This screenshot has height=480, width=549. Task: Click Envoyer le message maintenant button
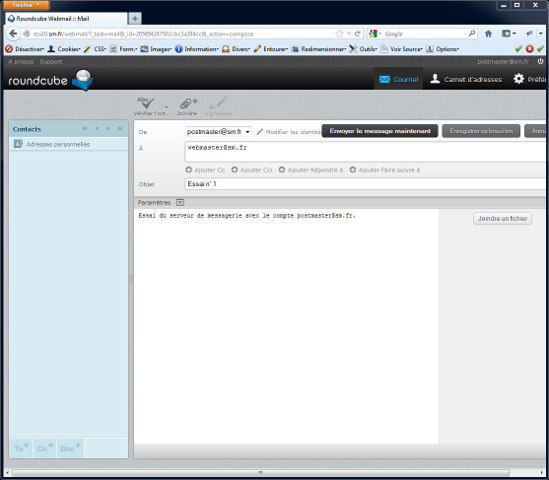coord(380,131)
